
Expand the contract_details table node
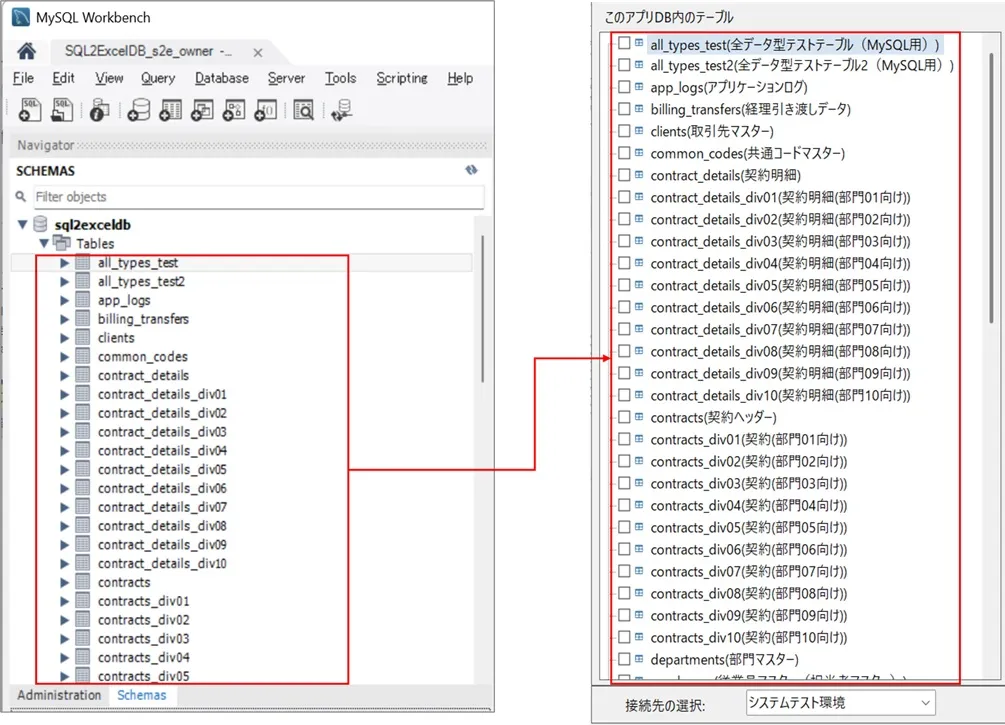tap(64, 376)
